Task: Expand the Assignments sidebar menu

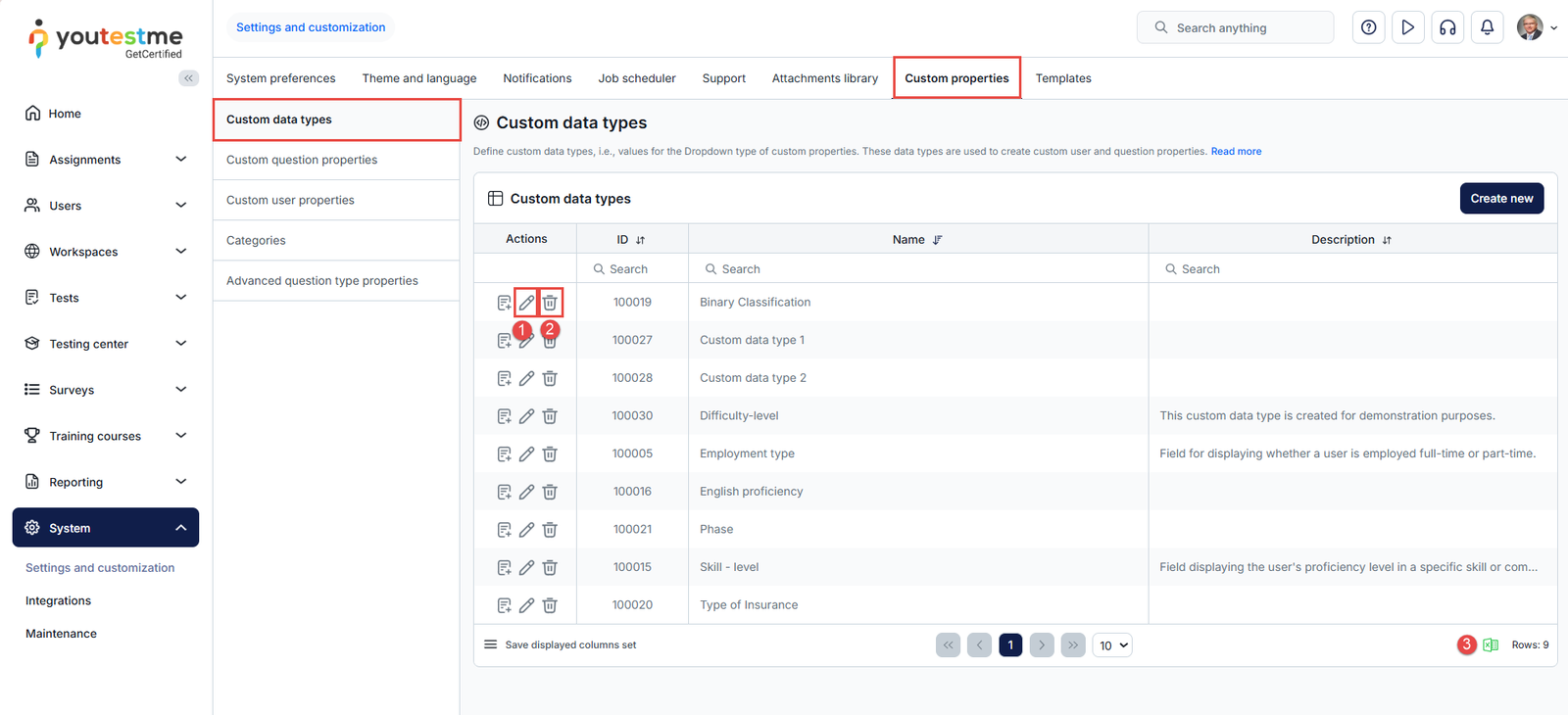Action: 180,159
